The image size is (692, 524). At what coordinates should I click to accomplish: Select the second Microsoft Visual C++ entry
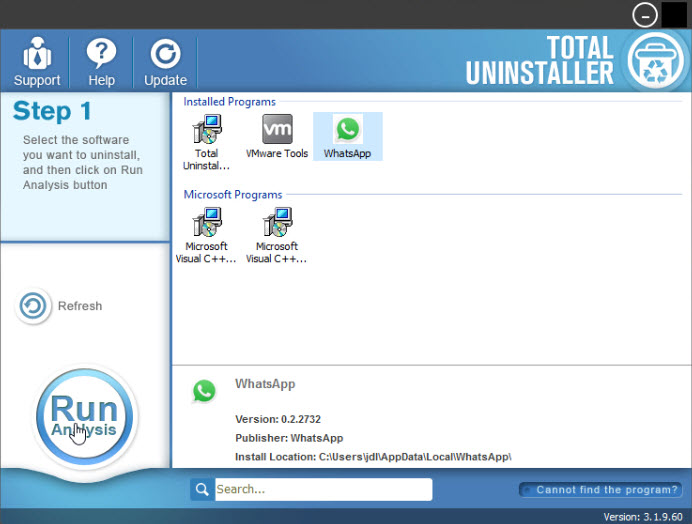(x=277, y=235)
